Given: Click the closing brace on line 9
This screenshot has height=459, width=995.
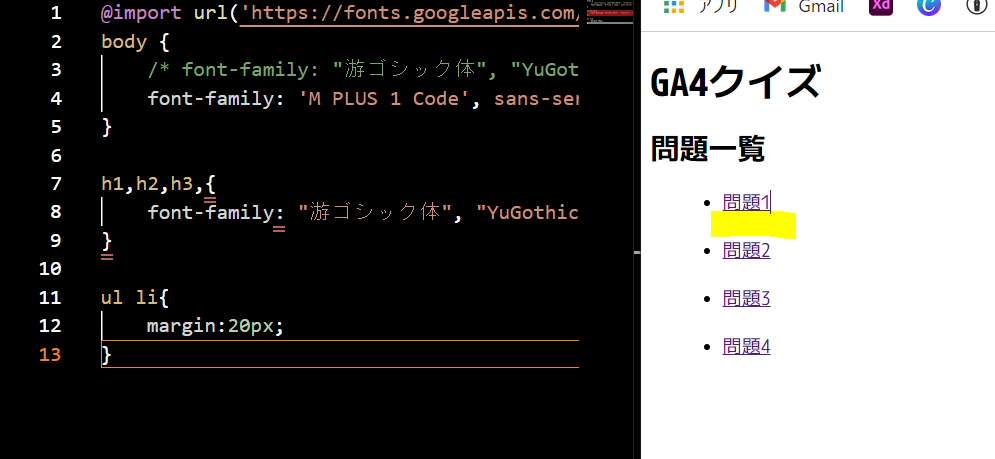Looking at the screenshot, I should click(107, 241).
